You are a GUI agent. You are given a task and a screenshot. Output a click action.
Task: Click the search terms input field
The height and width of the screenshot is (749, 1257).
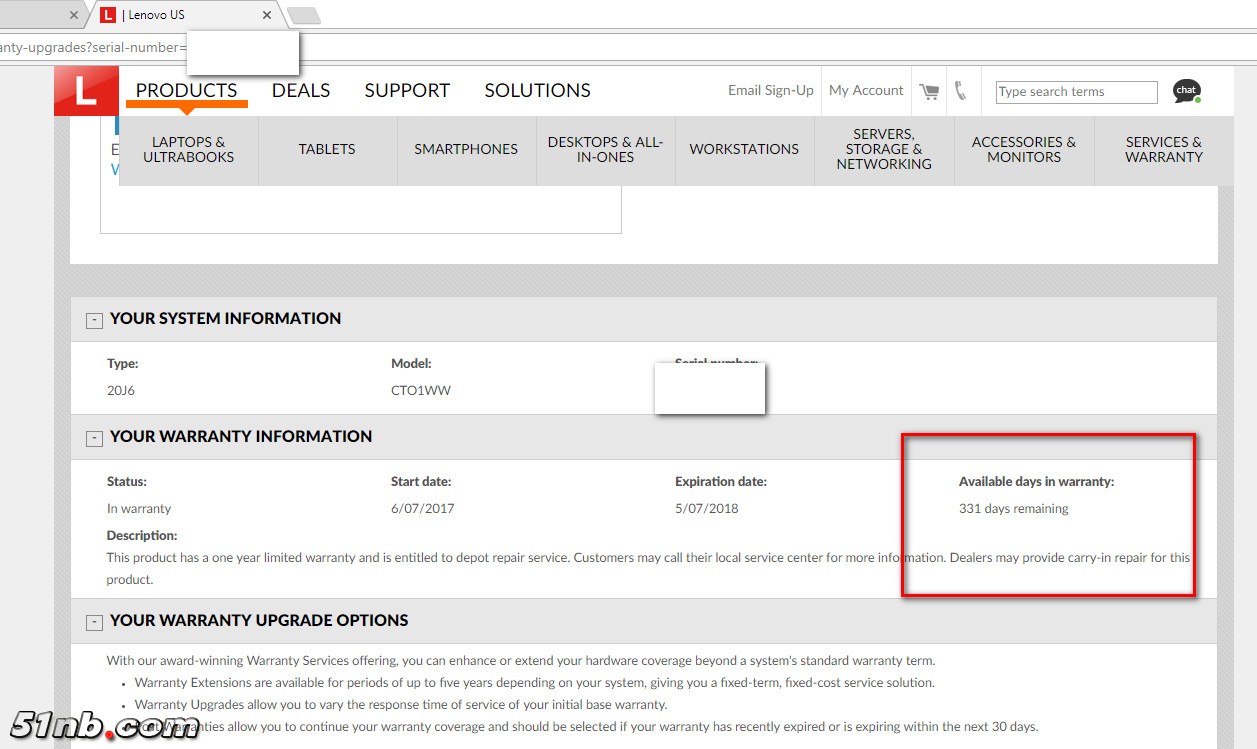click(1076, 92)
